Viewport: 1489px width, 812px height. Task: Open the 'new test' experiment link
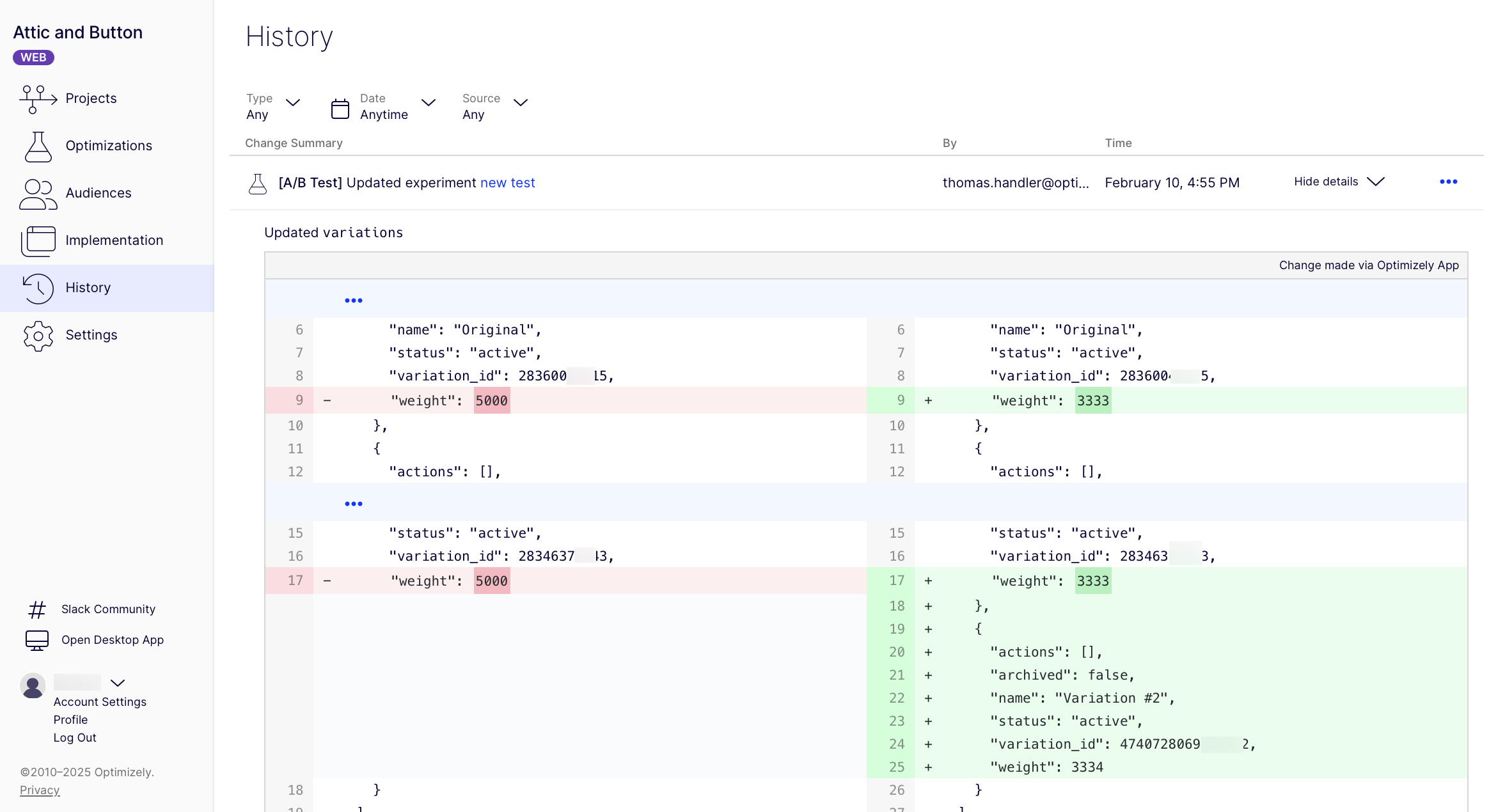point(507,183)
